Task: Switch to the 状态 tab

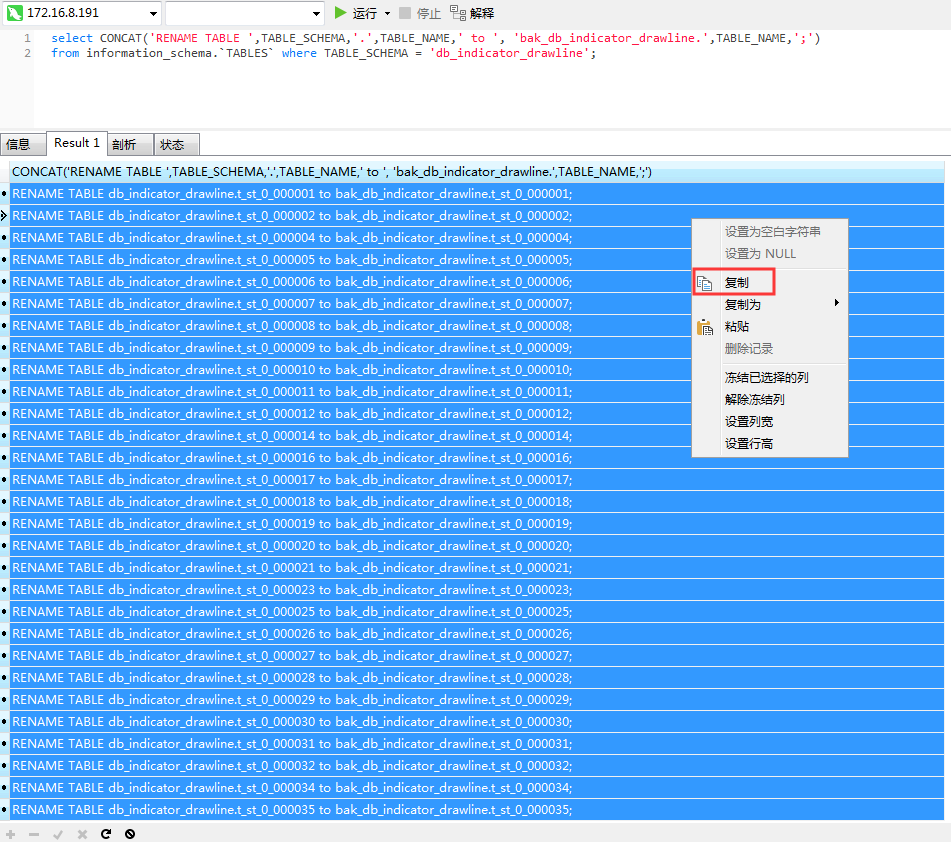Action: tap(176, 144)
